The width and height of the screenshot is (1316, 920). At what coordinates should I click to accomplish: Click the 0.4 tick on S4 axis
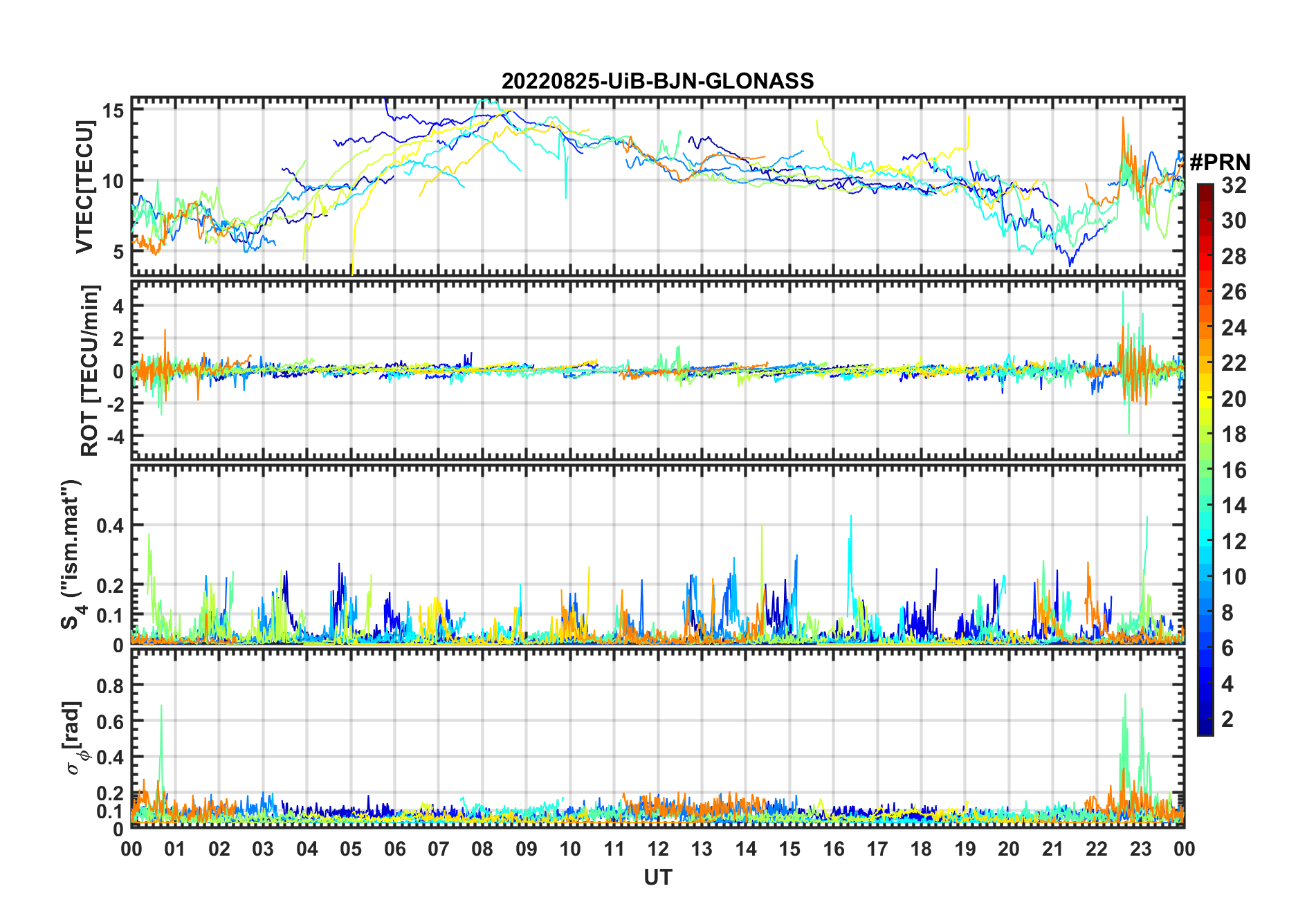coord(110,526)
